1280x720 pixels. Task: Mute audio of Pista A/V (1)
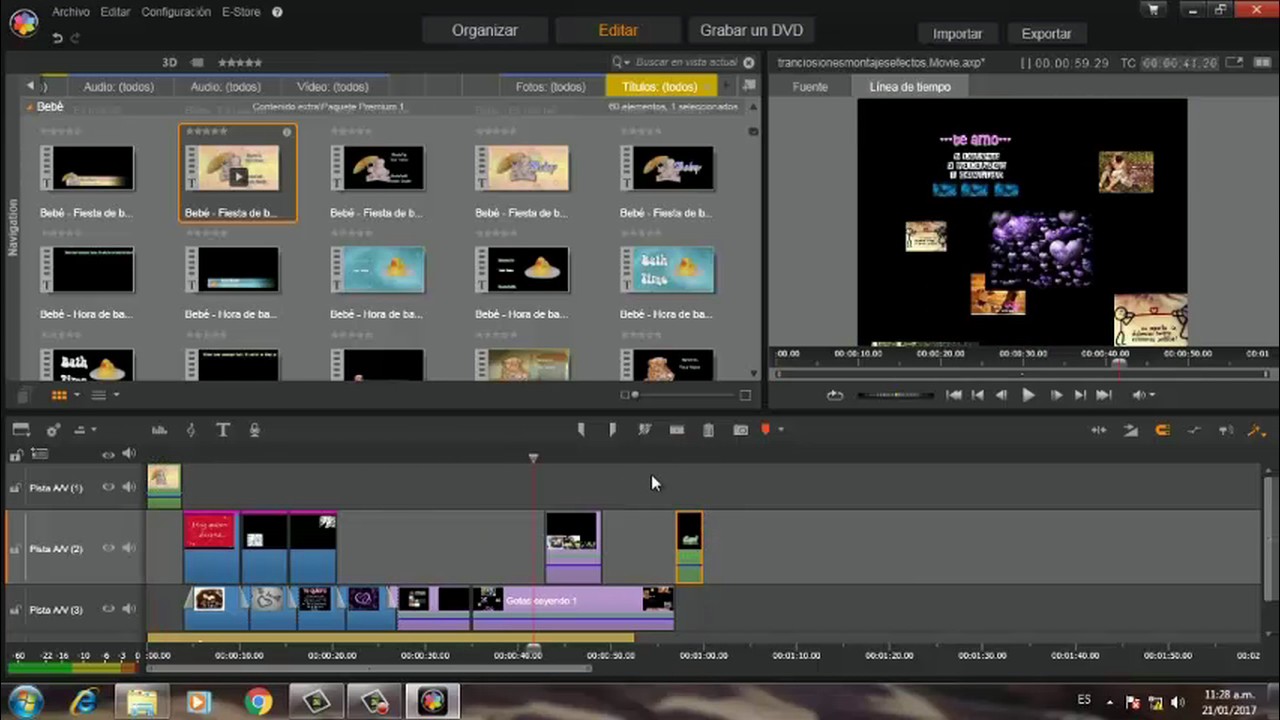[128, 487]
